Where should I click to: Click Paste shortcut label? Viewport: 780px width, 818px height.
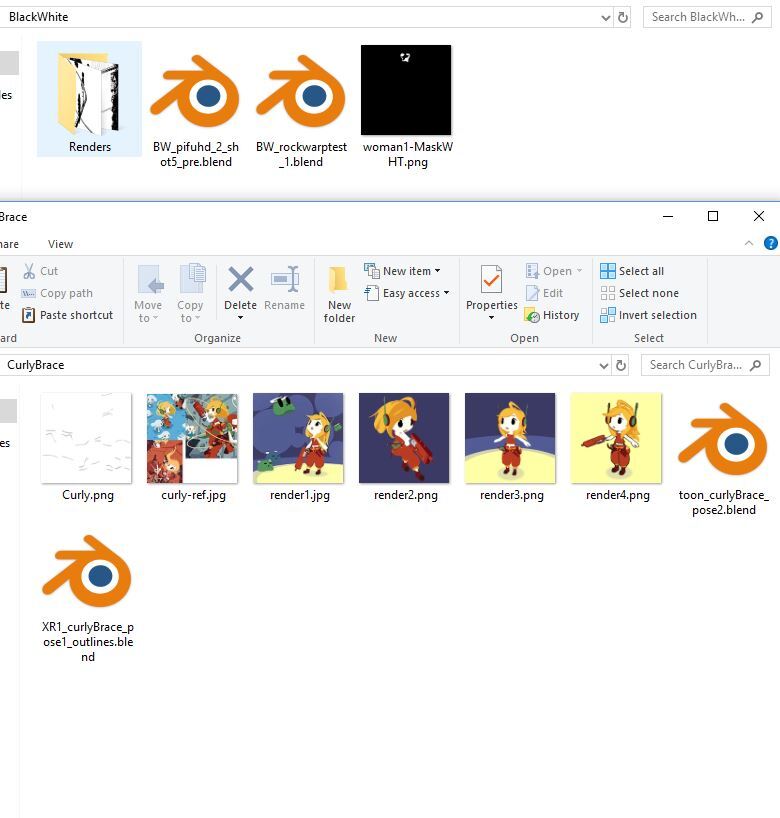[76, 315]
